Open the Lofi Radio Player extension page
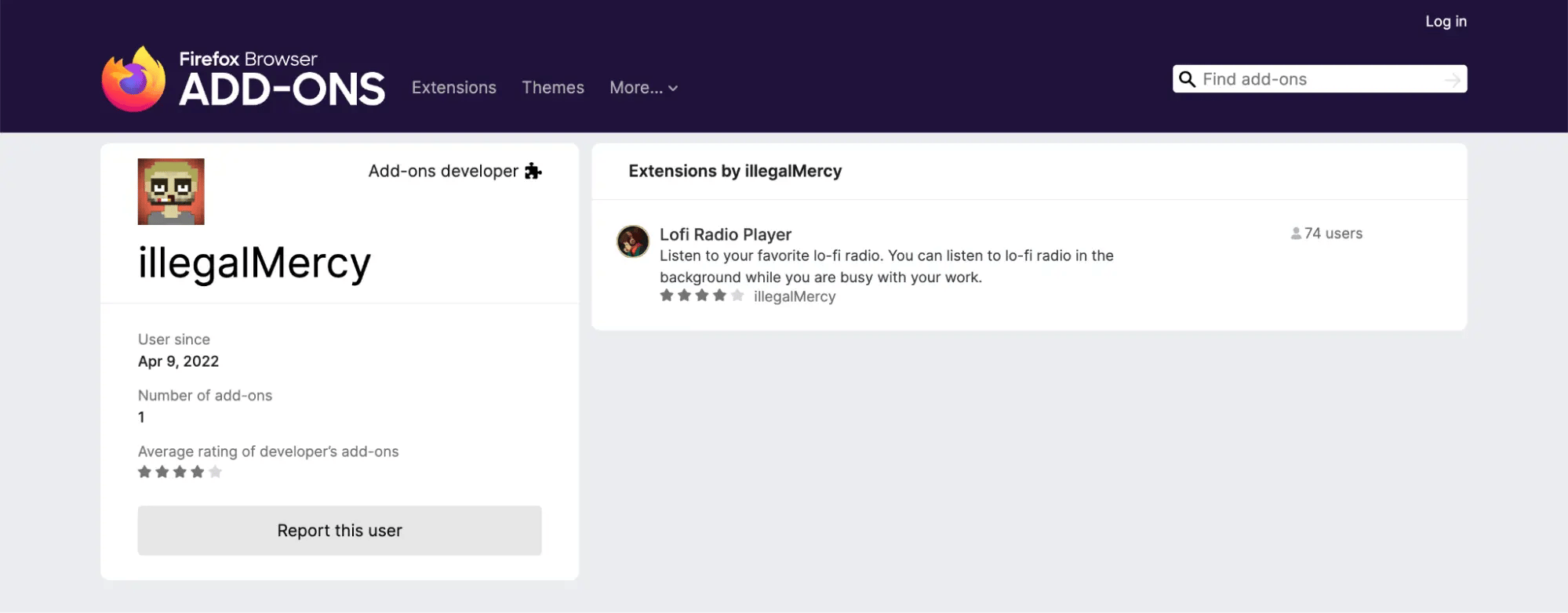The width and height of the screenshot is (1568, 613). [x=725, y=234]
